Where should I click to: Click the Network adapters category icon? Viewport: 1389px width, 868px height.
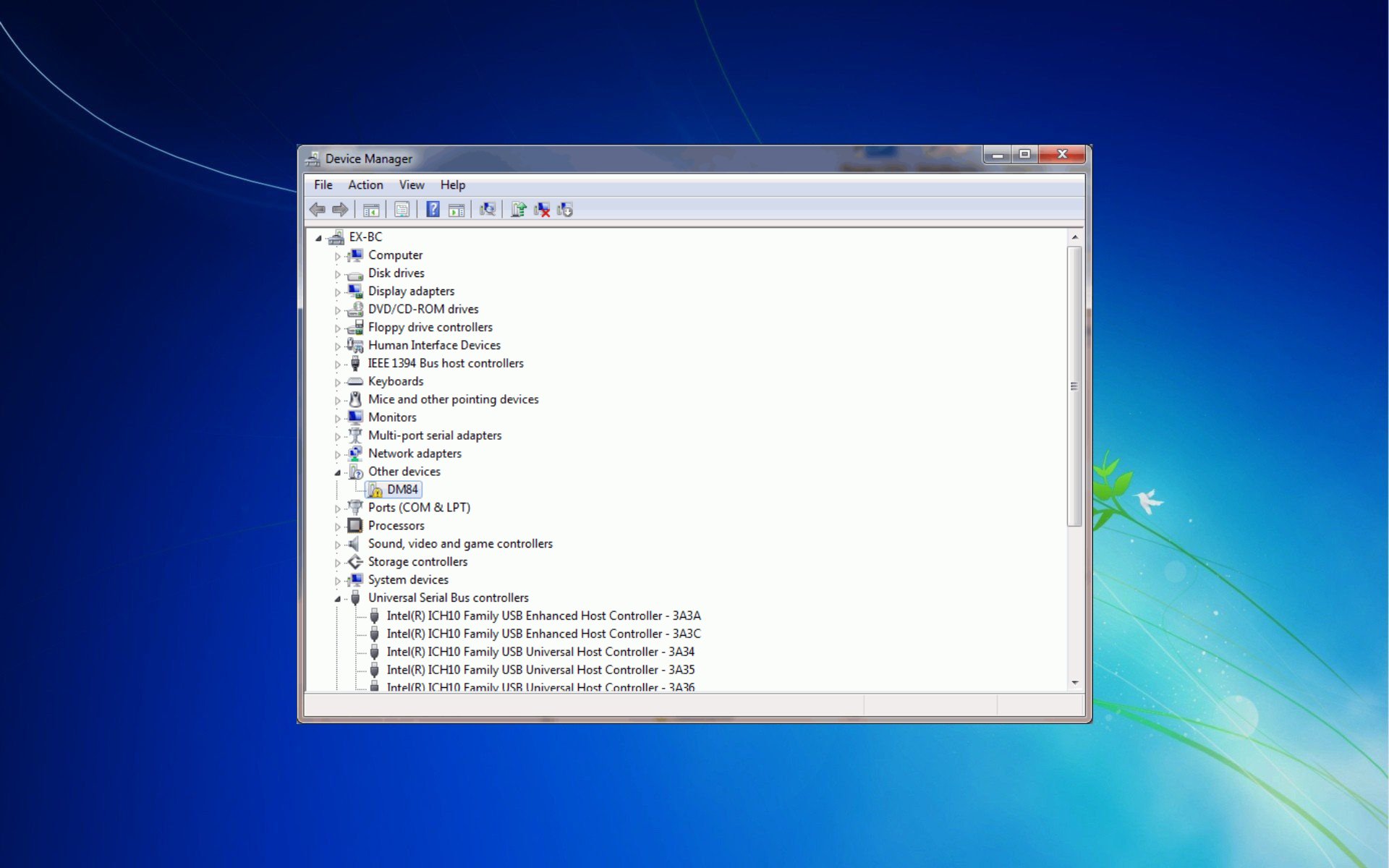[x=355, y=454]
